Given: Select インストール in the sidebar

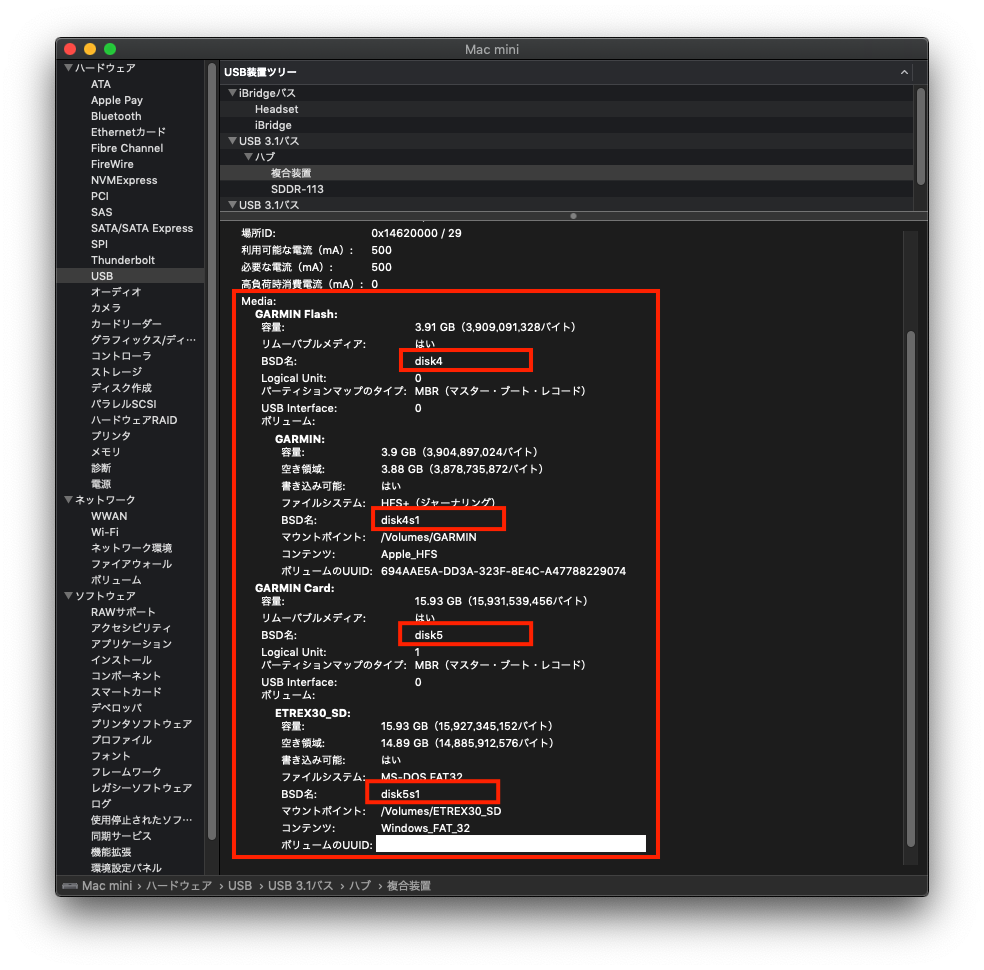Looking at the screenshot, I should (x=121, y=660).
